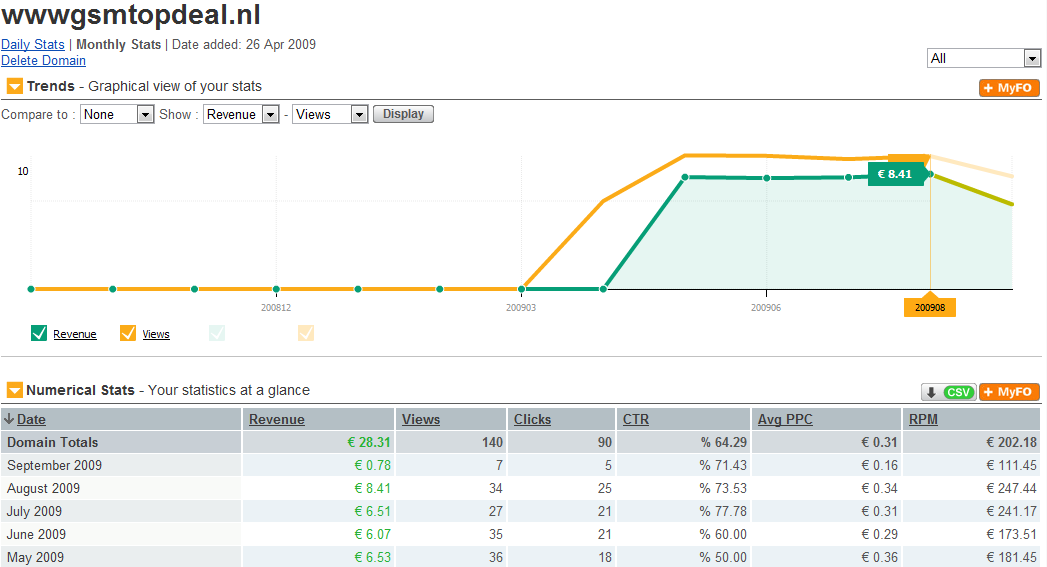Sort the table by Views column header
This screenshot has height=567, width=1047.
(421, 419)
